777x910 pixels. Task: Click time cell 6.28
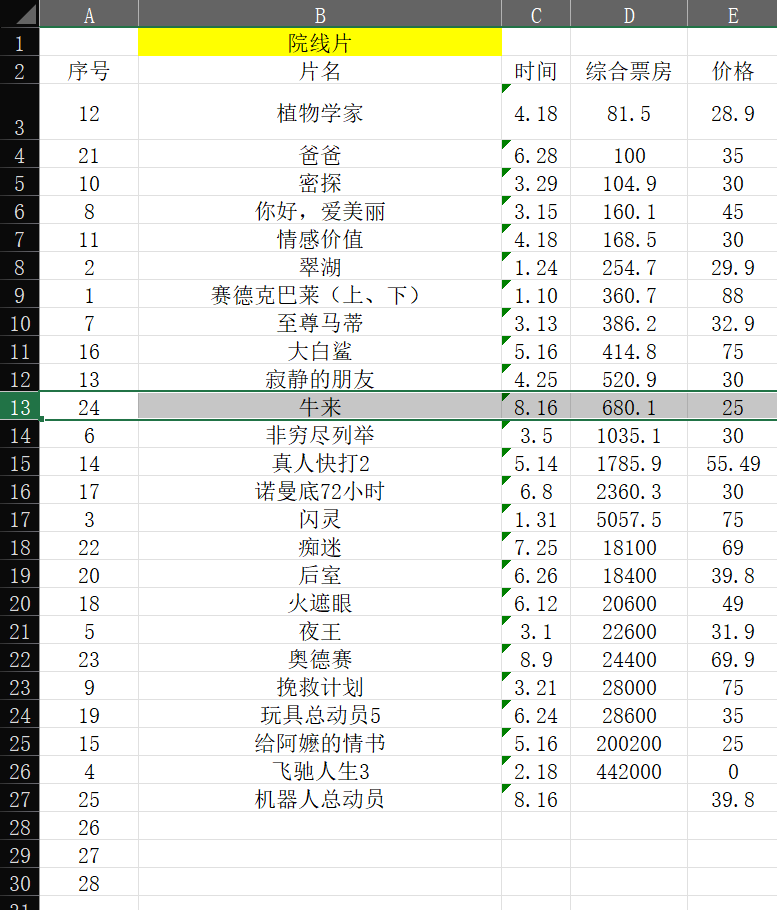(x=536, y=156)
